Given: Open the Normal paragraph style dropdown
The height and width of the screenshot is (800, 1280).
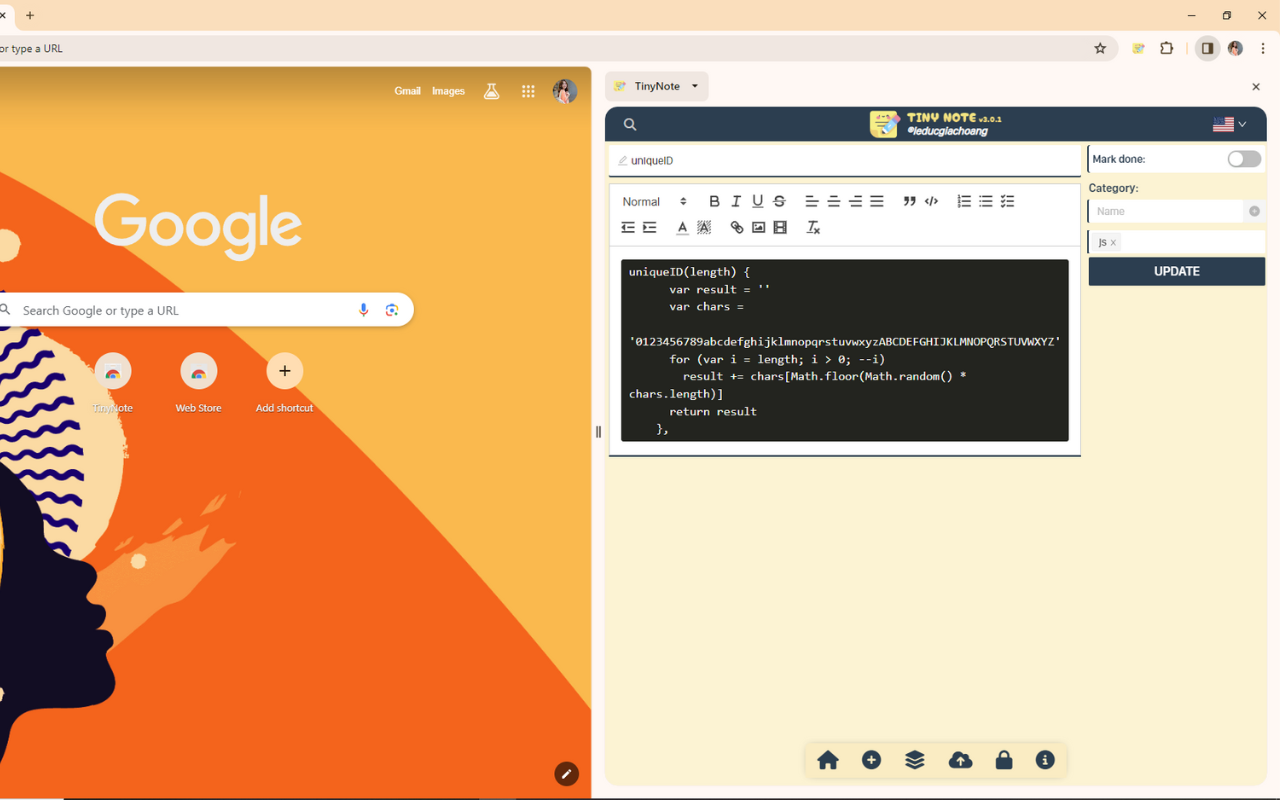Looking at the screenshot, I should coord(650,201).
